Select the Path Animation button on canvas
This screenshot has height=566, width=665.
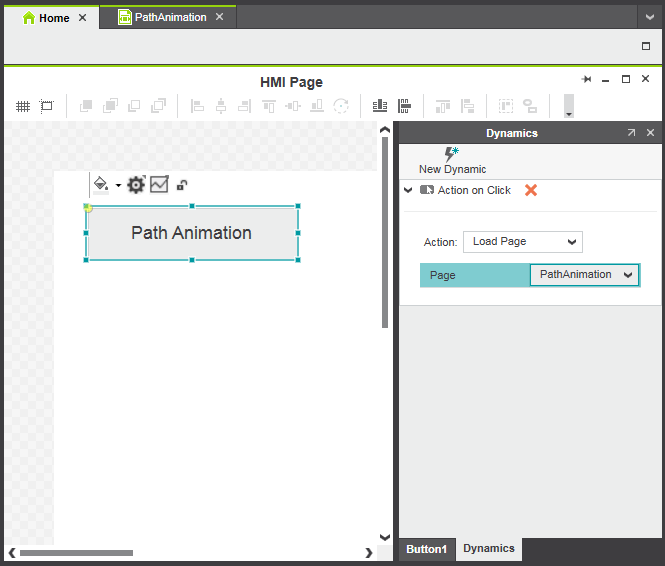coord(192,233)
